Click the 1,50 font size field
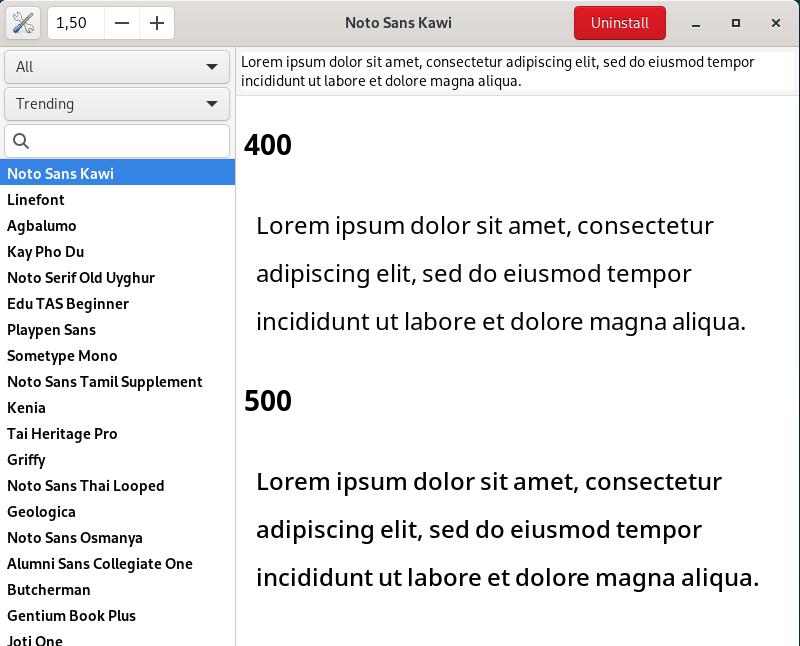The image size is (800, 646). 77,23
